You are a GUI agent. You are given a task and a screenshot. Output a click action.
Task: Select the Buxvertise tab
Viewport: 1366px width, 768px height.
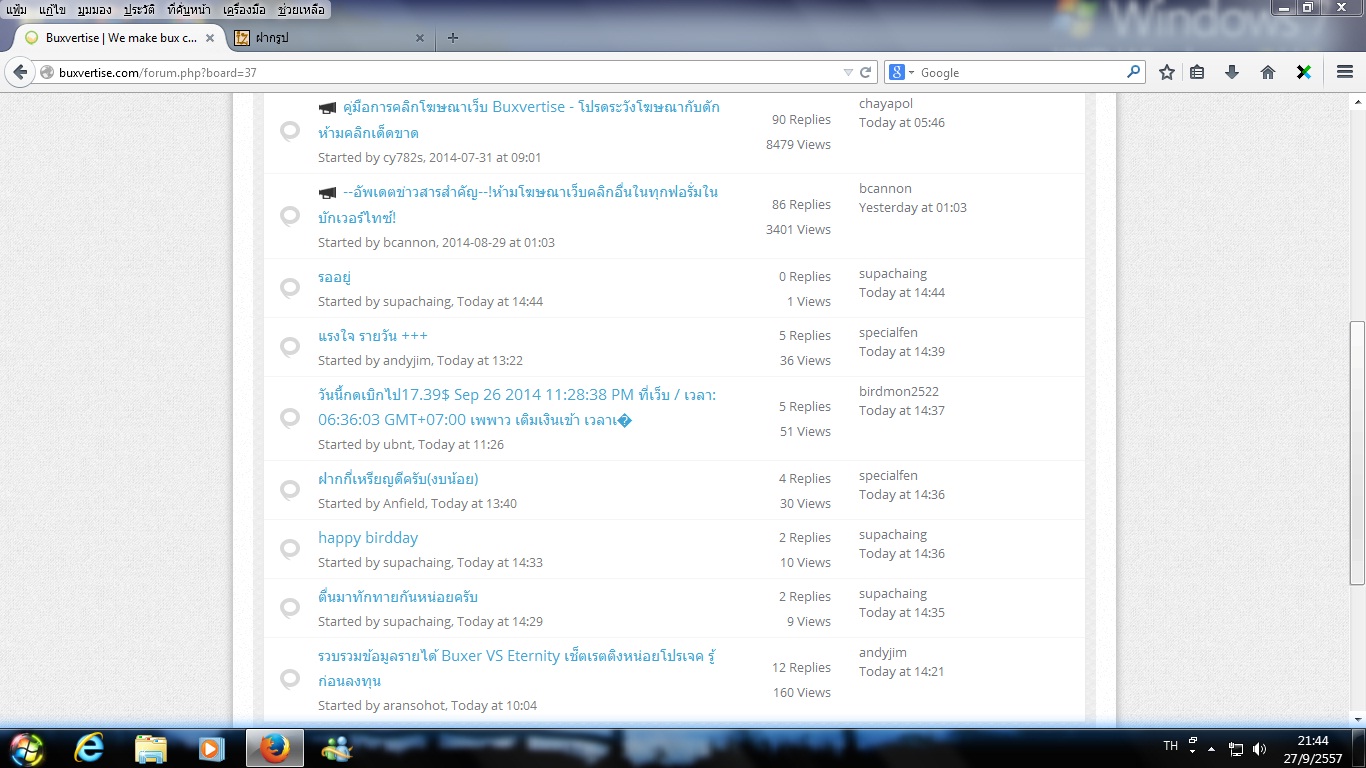119,38
